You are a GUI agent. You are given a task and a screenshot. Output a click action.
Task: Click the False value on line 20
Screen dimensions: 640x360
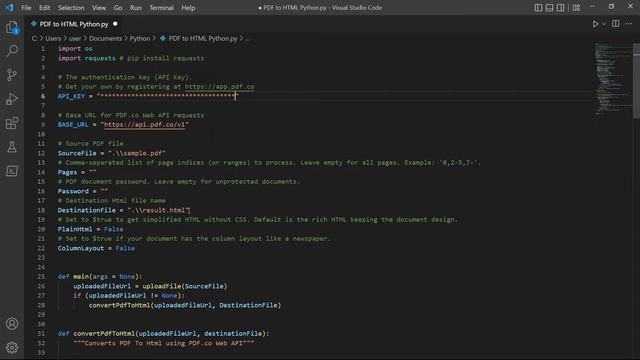(113, 229)
